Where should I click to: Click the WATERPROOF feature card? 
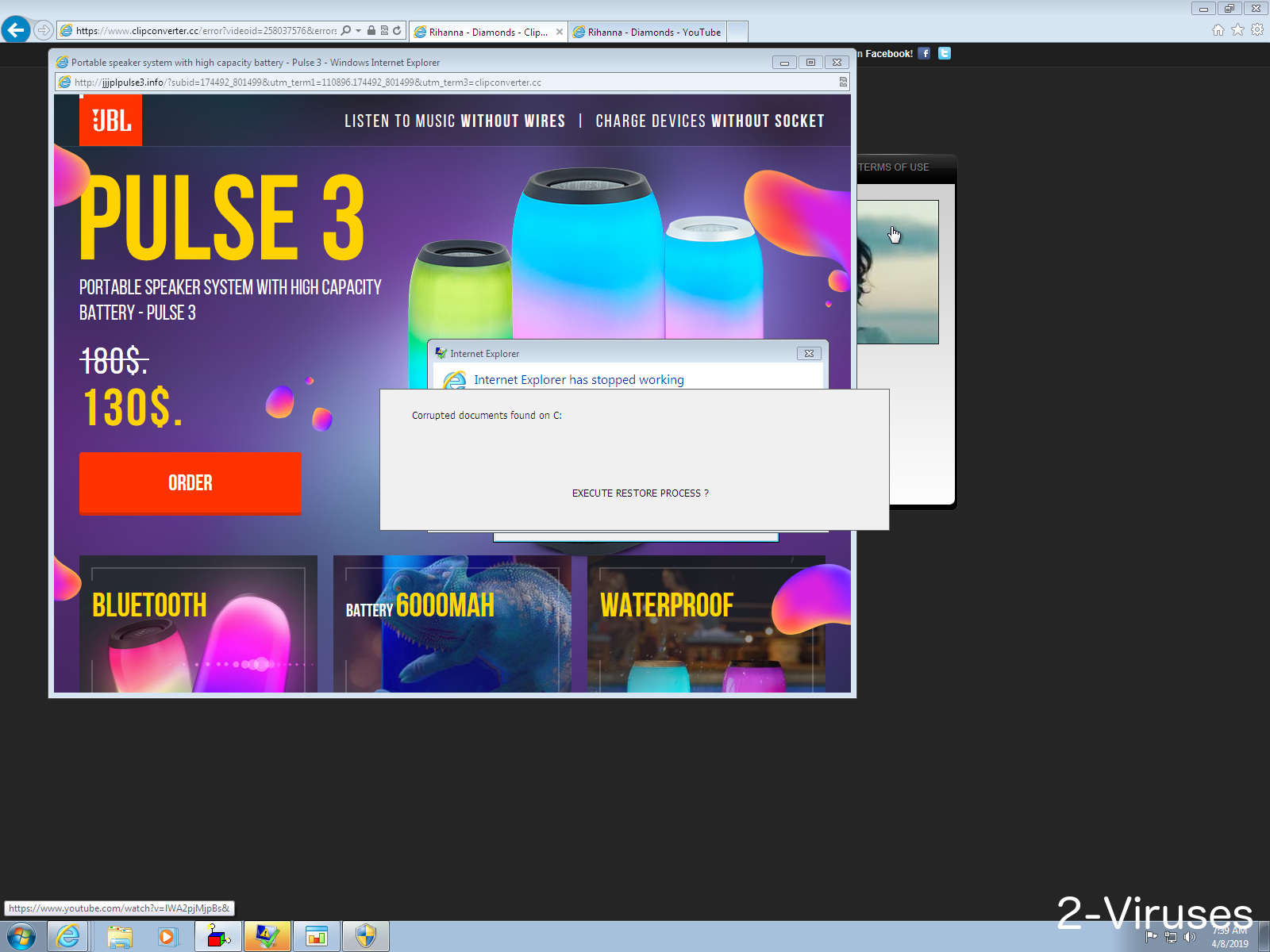click(706, 624)
